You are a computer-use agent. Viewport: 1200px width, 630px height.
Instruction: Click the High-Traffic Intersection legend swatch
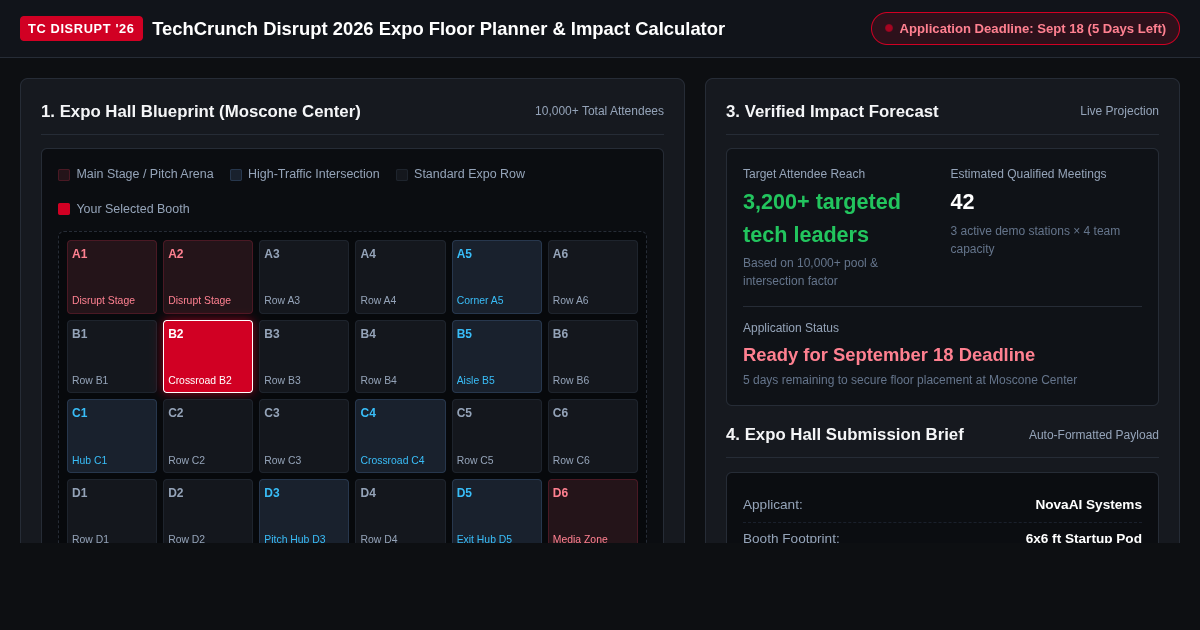236,175
